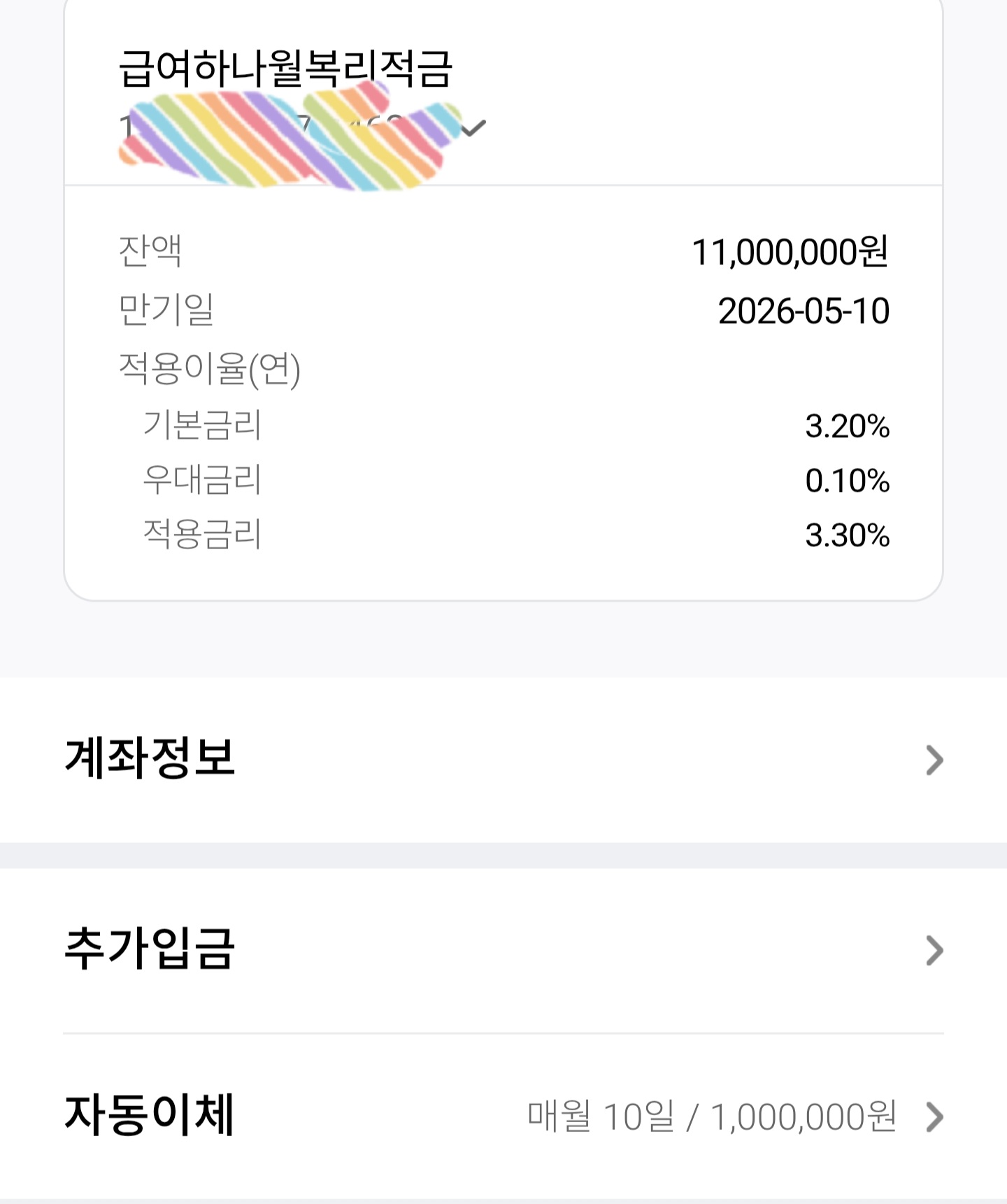Tap the 적용이율(연) heading
Image resolution: width=1007 pixels, height=1204 pixels.
point(210,368)
